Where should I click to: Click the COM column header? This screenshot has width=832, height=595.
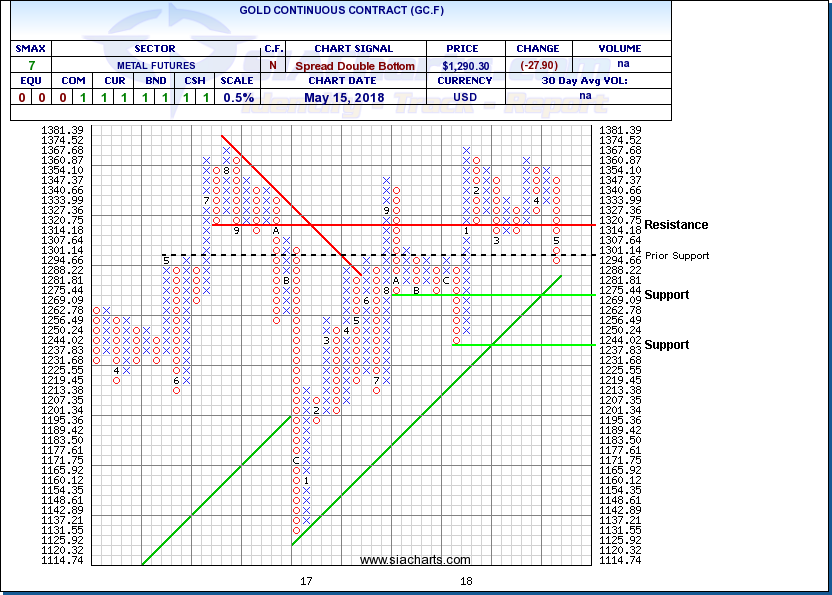pyautogui.click(x=72, y=80)
